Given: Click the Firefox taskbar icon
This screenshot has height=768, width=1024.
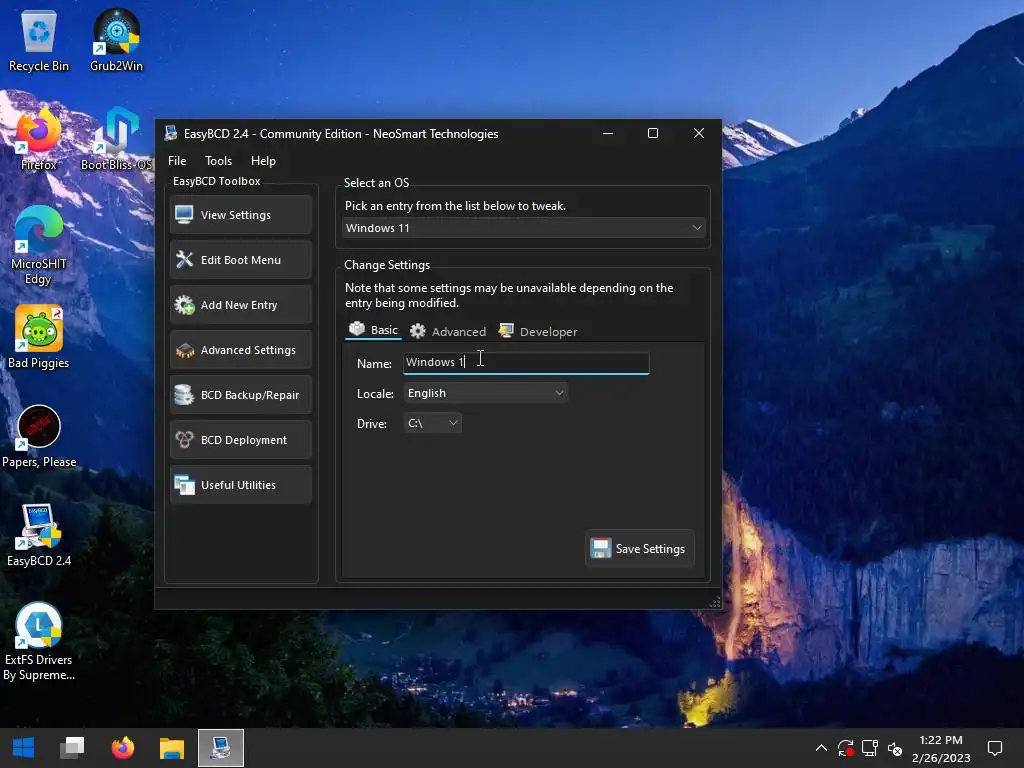Looking at the screenshot, I should [122, 748].
